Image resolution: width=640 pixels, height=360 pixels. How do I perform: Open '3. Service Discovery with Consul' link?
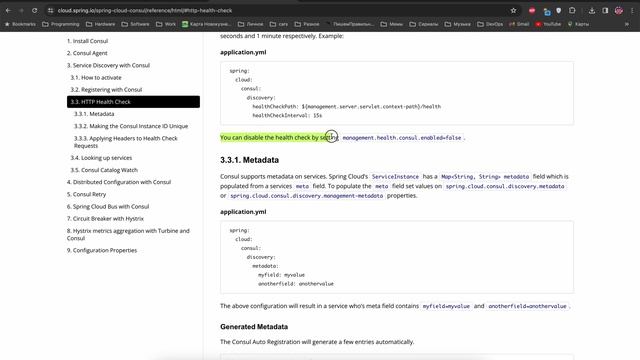coord(108,65)
